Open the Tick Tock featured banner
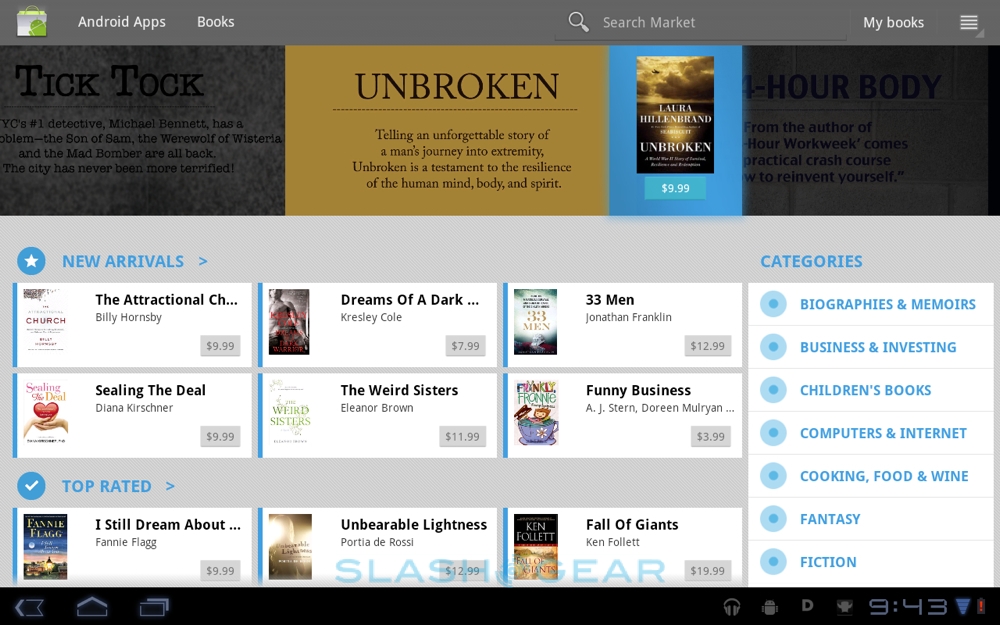 142,130
